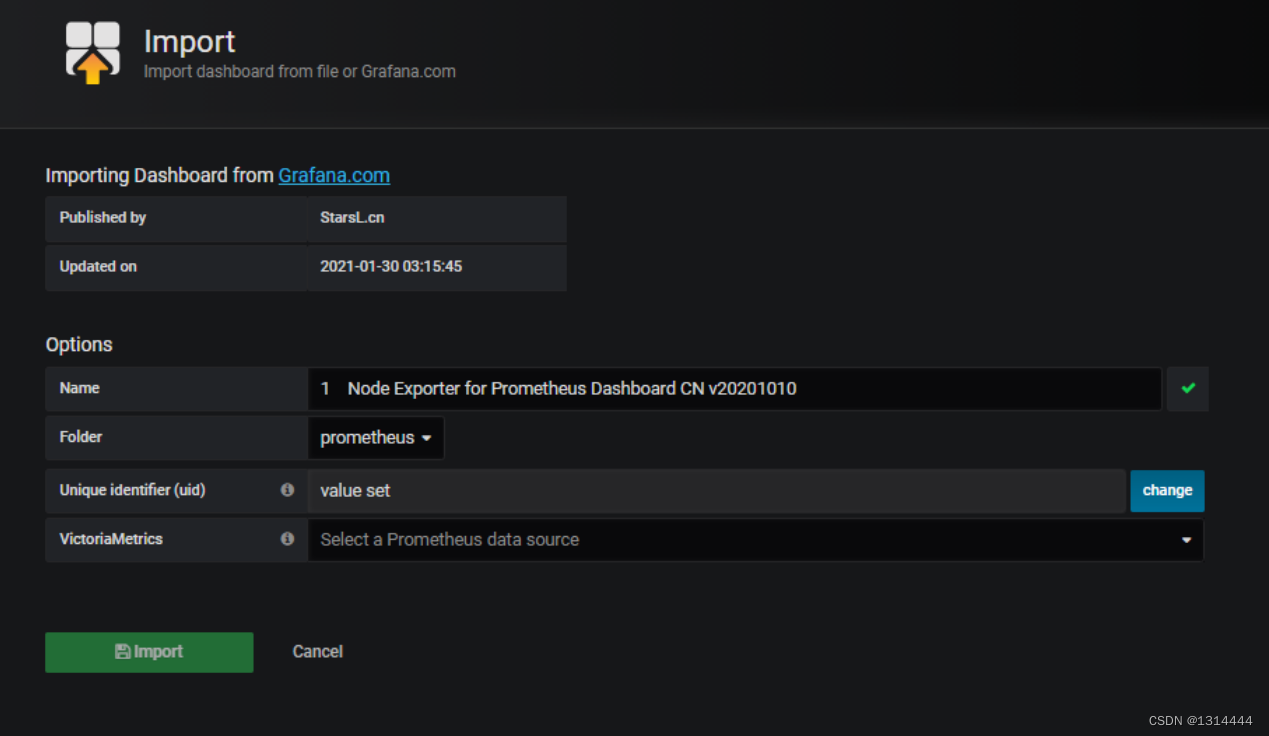Viewport: 1269px width, 736px height.
Task: Click the change button for uid
Action: pos(1167,491)
